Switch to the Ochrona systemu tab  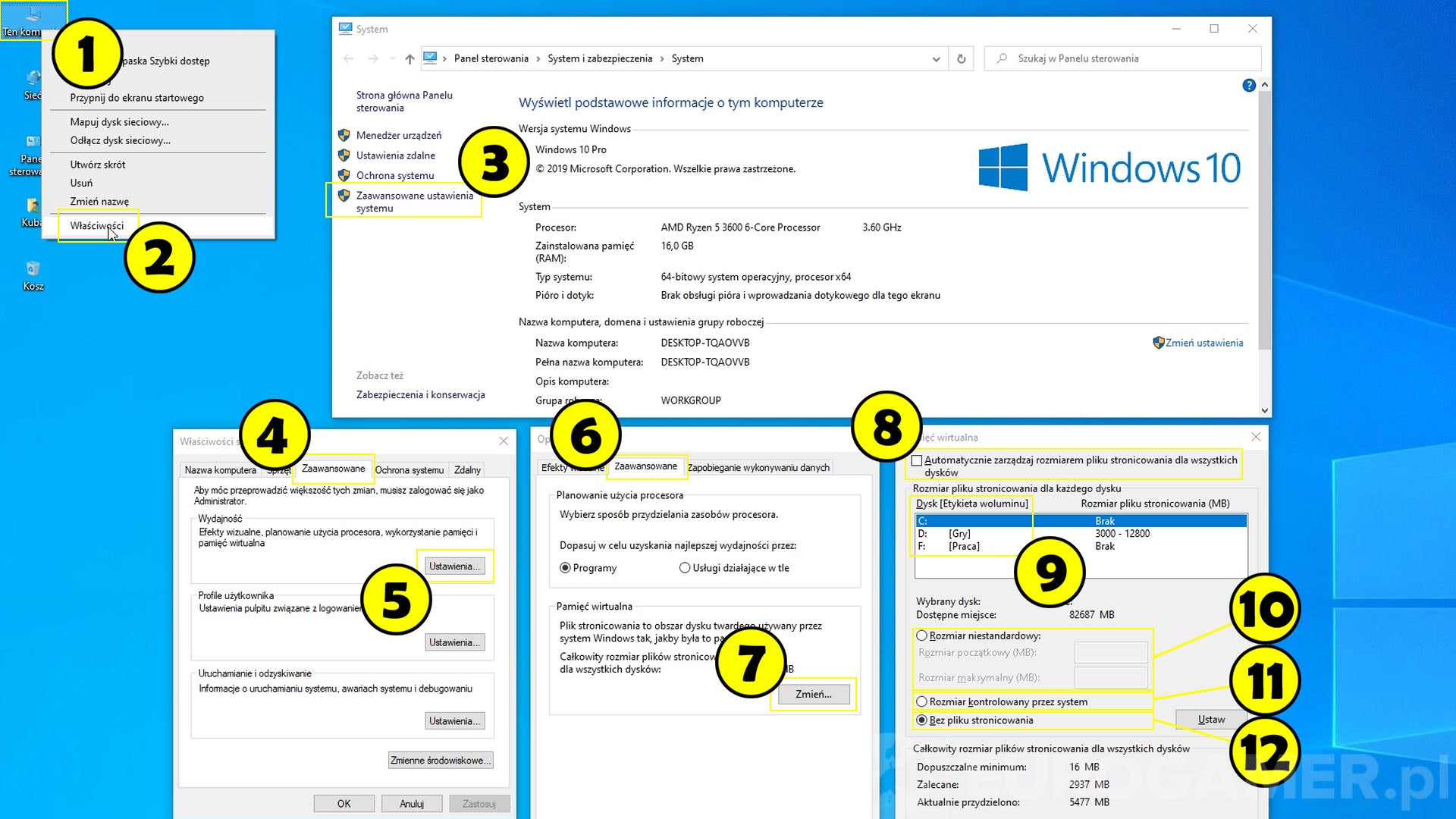pyautogui.click(x=409, y=469)
